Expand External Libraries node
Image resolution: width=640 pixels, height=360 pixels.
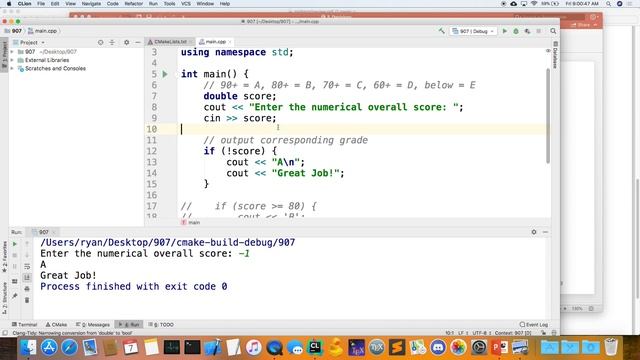click(x=12, y=60)
